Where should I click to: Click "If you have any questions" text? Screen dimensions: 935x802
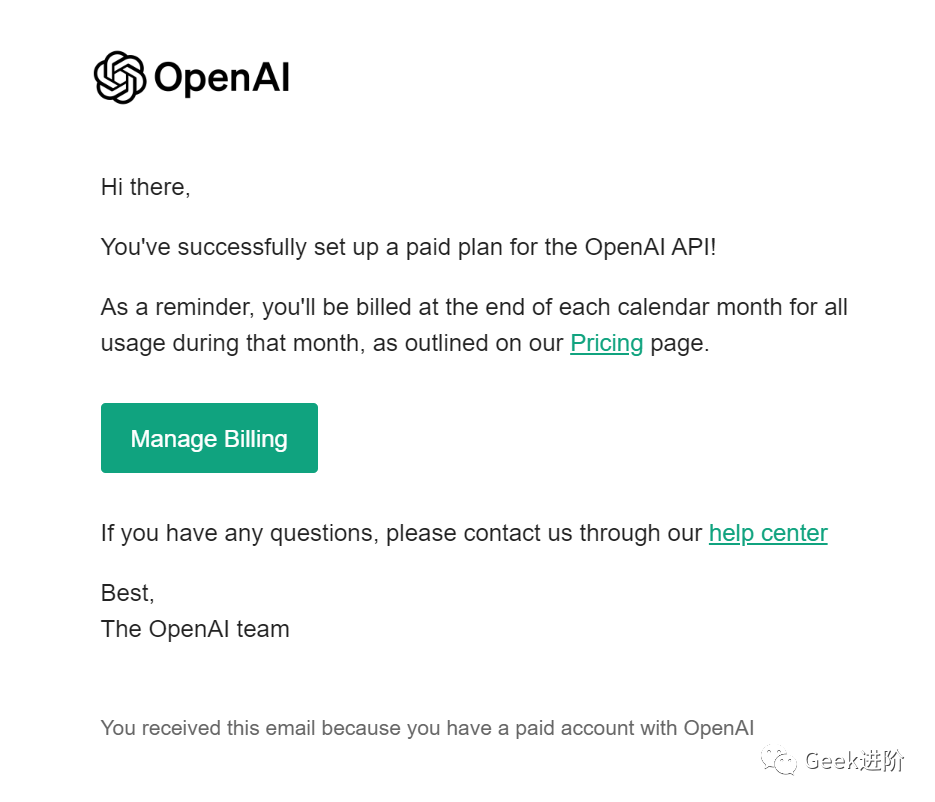240,533
